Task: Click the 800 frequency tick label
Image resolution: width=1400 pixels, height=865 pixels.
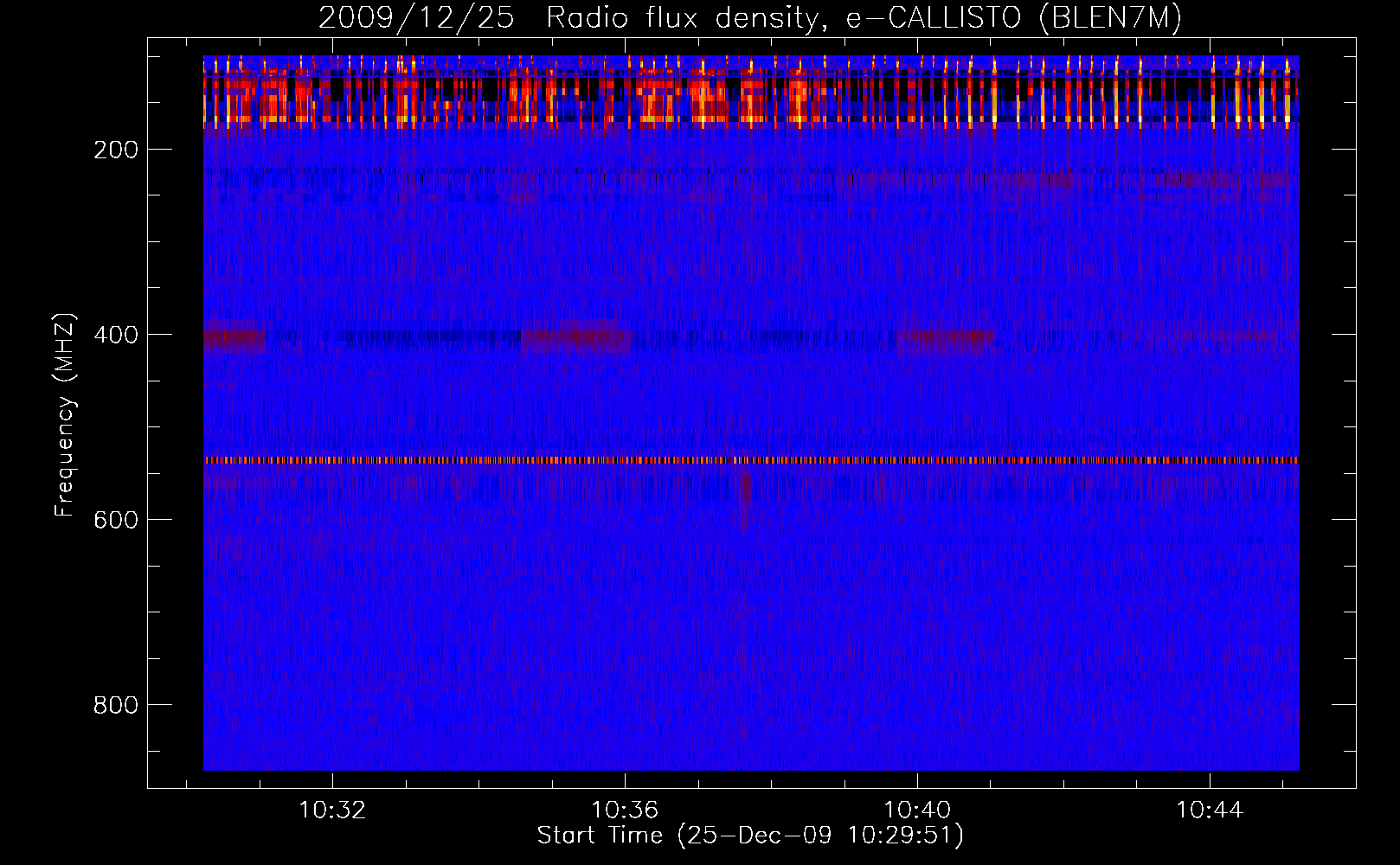Action: pyautogui.click(x=116, y=705)
